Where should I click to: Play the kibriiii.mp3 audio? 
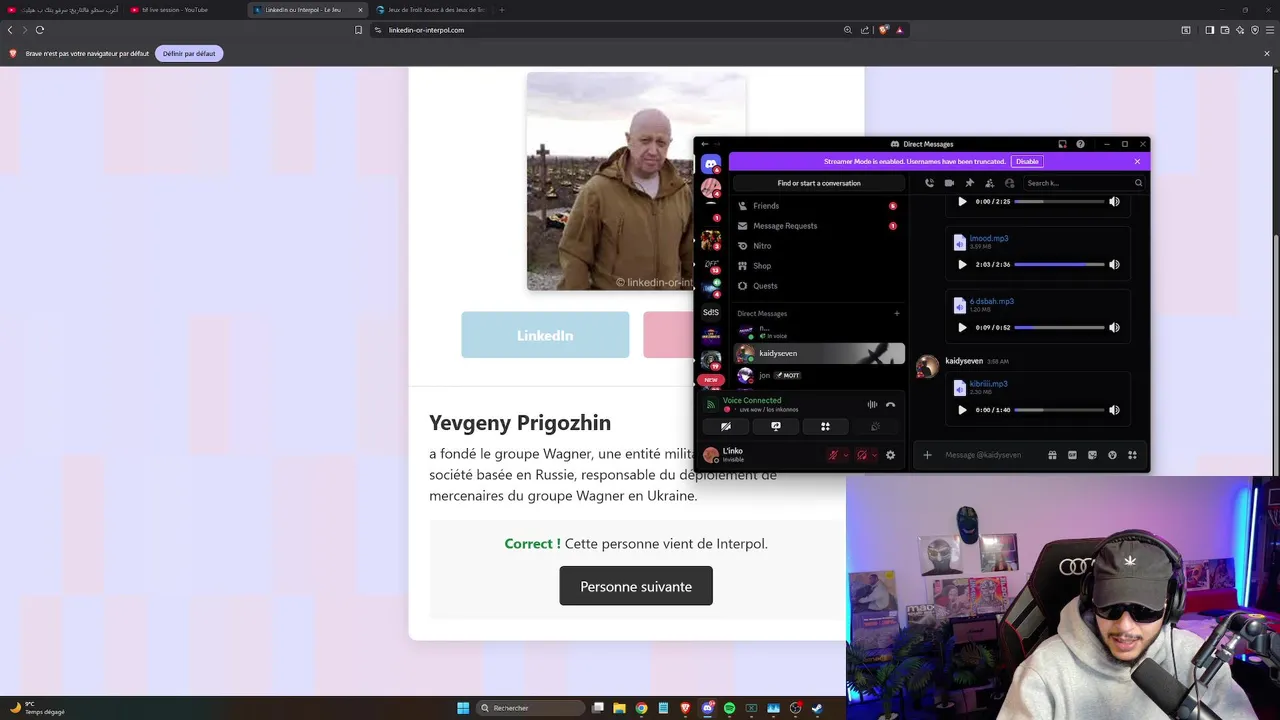[x=962, y=410]
